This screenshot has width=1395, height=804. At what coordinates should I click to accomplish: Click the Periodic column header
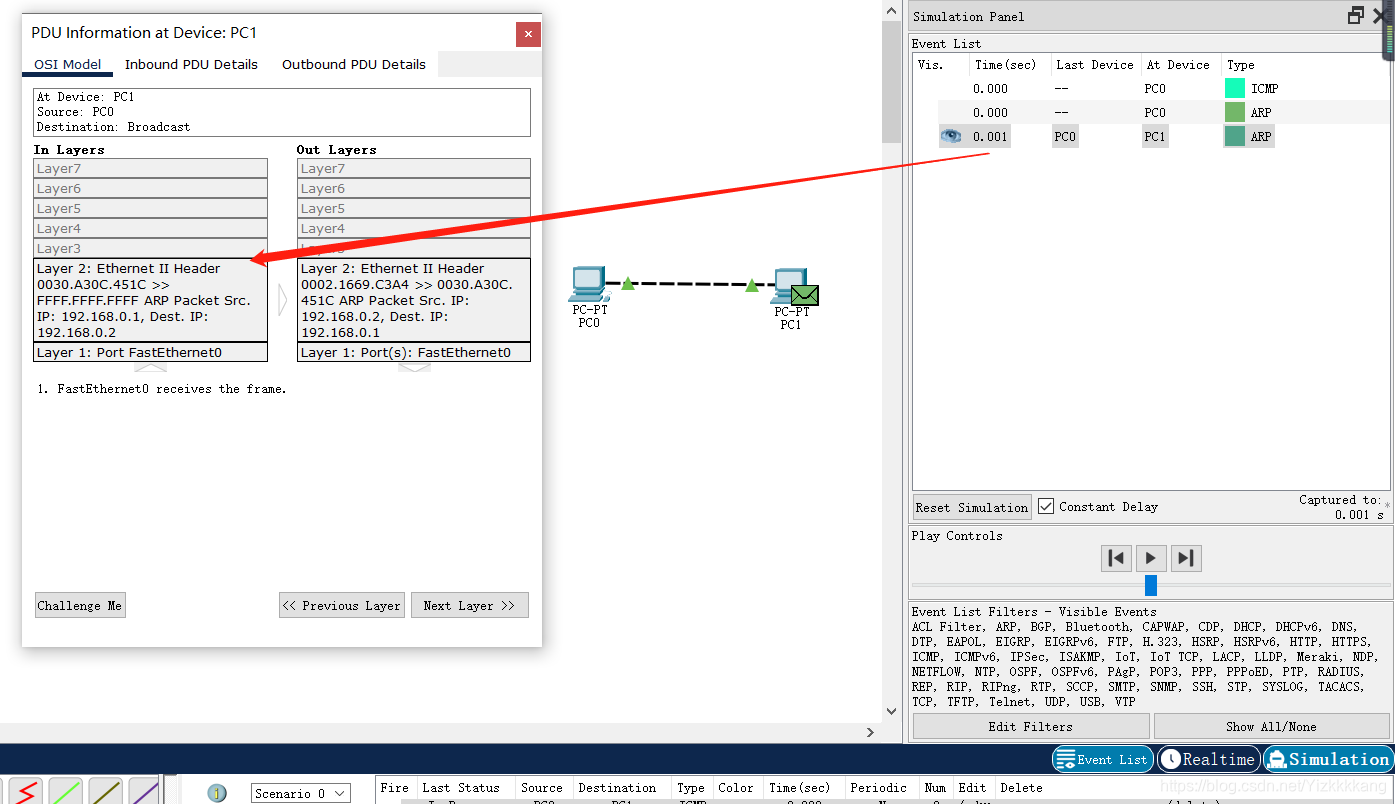(x=879, y=787)
